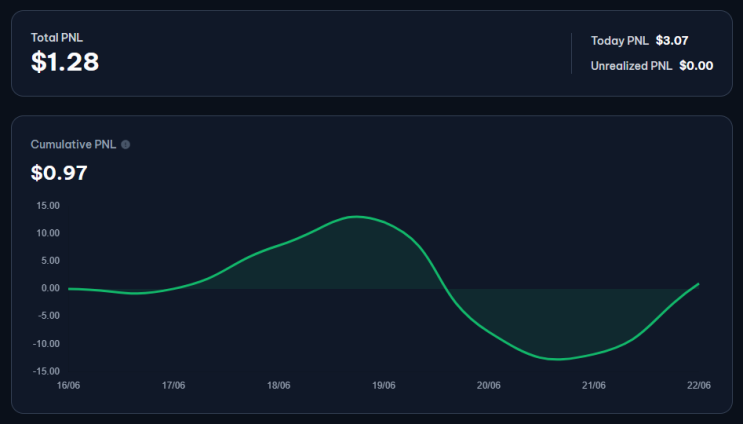743x424 pixels.
Task: Click the 20/06 date on the chart axis
Action: 489,385
